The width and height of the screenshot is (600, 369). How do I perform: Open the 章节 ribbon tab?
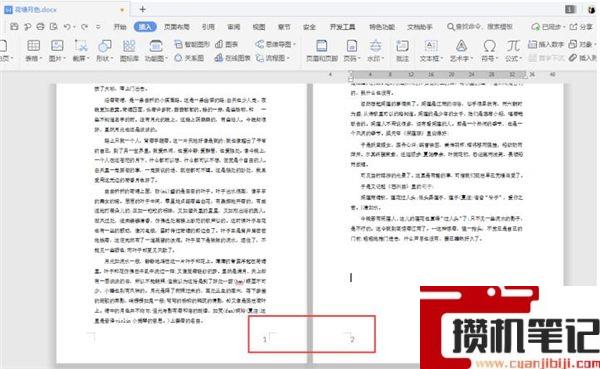click(284, 27)
